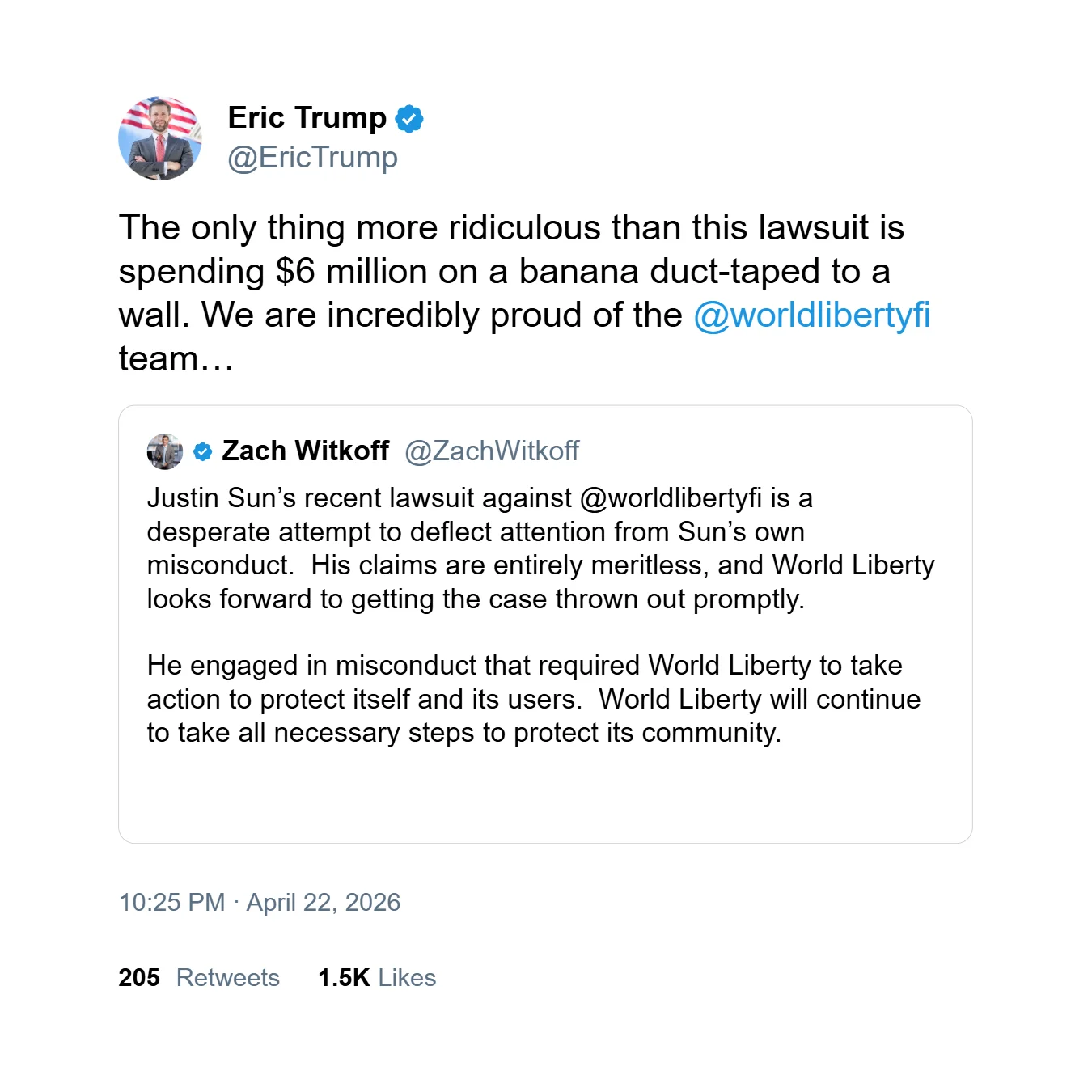
Task: Click the main tweet text about the lawsuit
Action: (511, 228)
